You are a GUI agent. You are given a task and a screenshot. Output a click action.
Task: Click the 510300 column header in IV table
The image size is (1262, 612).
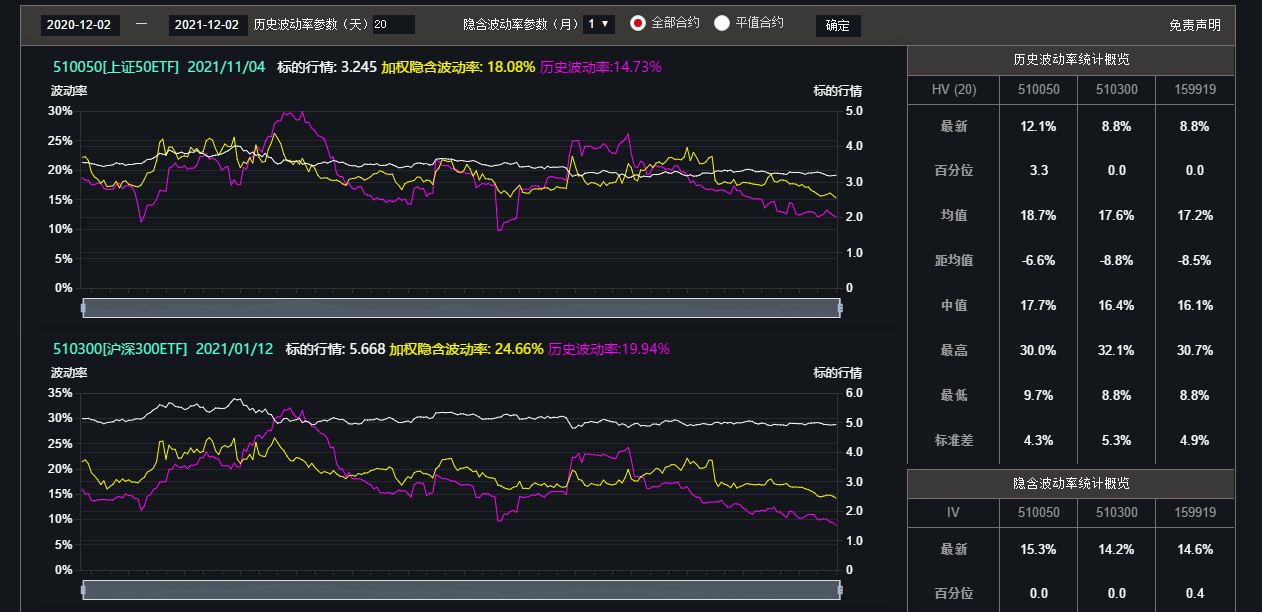[x=1116, y=512]
